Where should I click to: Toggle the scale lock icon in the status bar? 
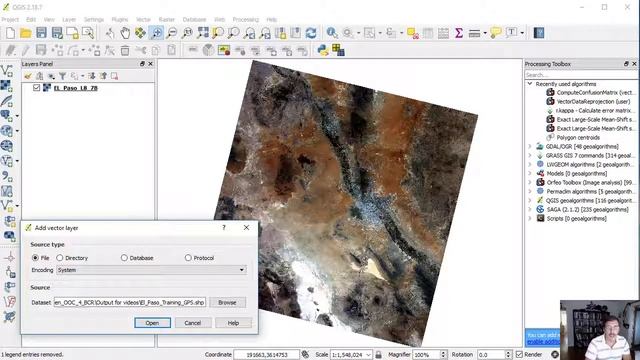[378, 354]
